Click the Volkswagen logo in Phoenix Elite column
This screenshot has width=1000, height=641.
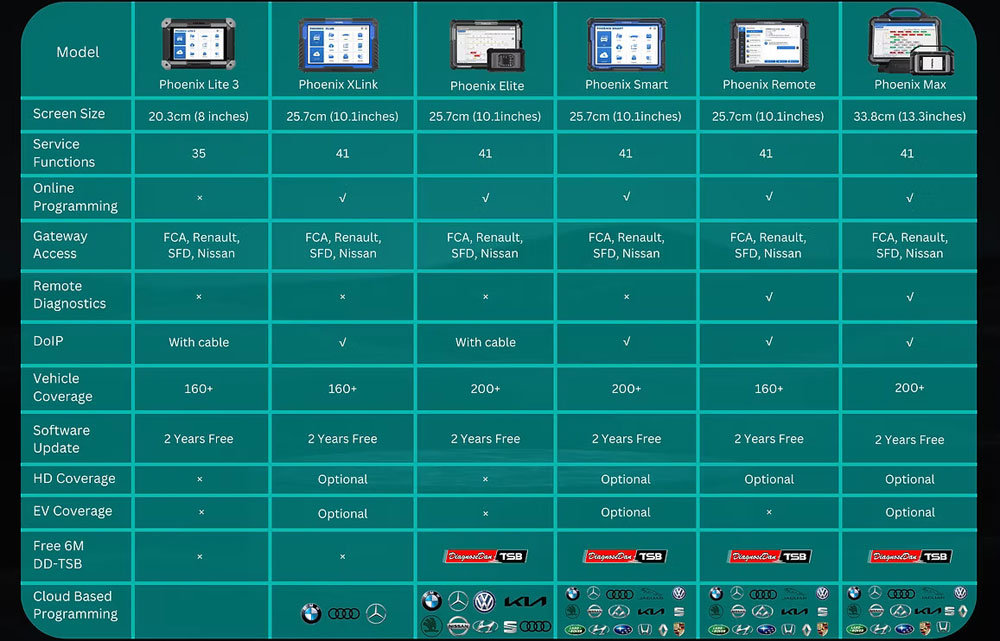tap(484, 601)
